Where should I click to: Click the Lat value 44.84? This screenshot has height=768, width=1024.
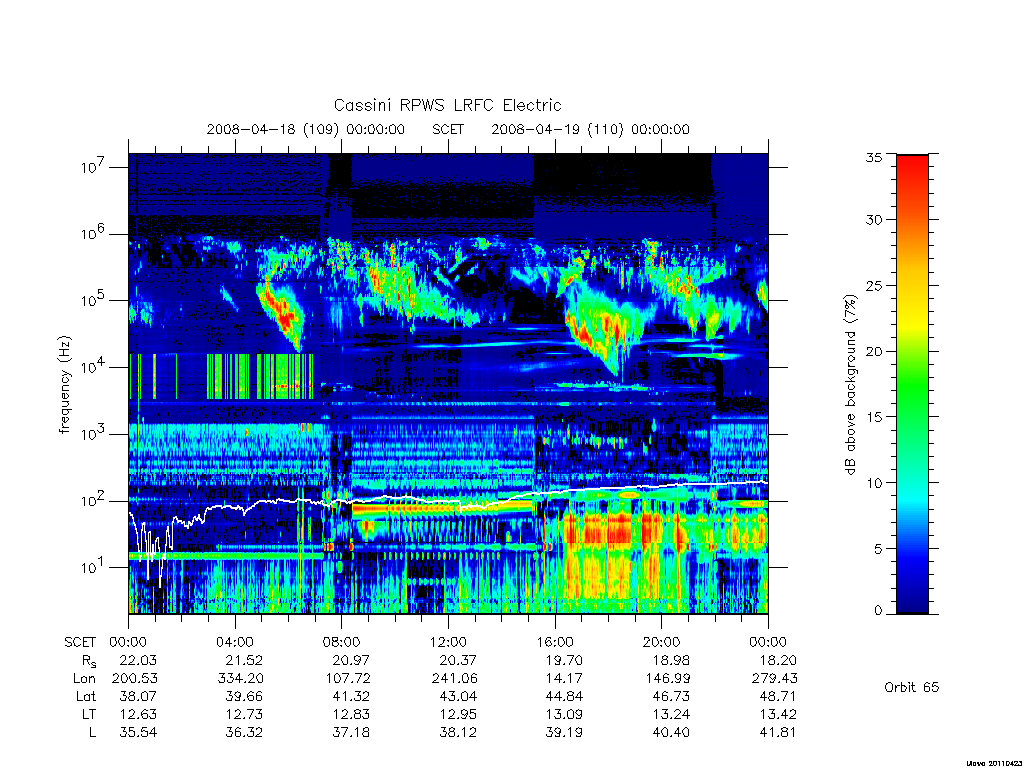click(x=564, y=697)
